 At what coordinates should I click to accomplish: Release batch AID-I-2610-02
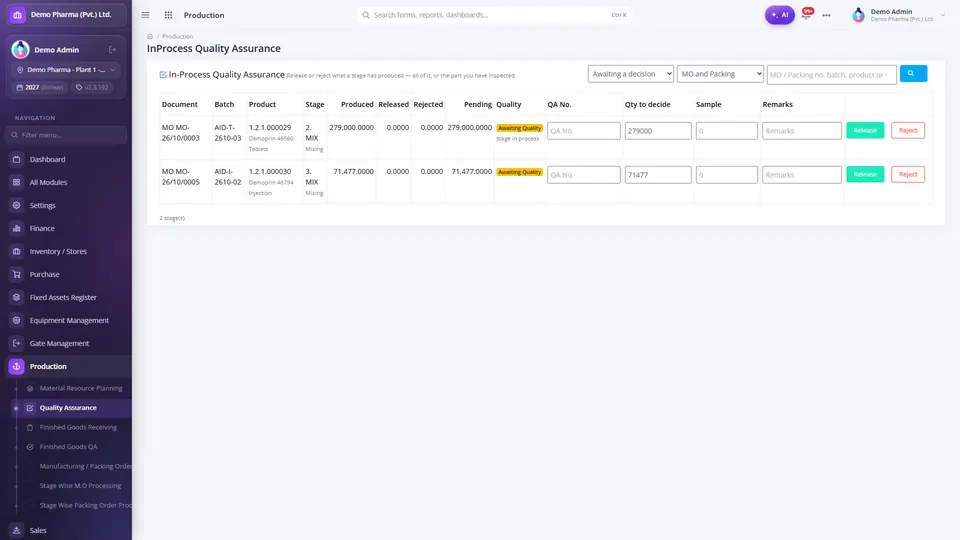click(865, 174)
